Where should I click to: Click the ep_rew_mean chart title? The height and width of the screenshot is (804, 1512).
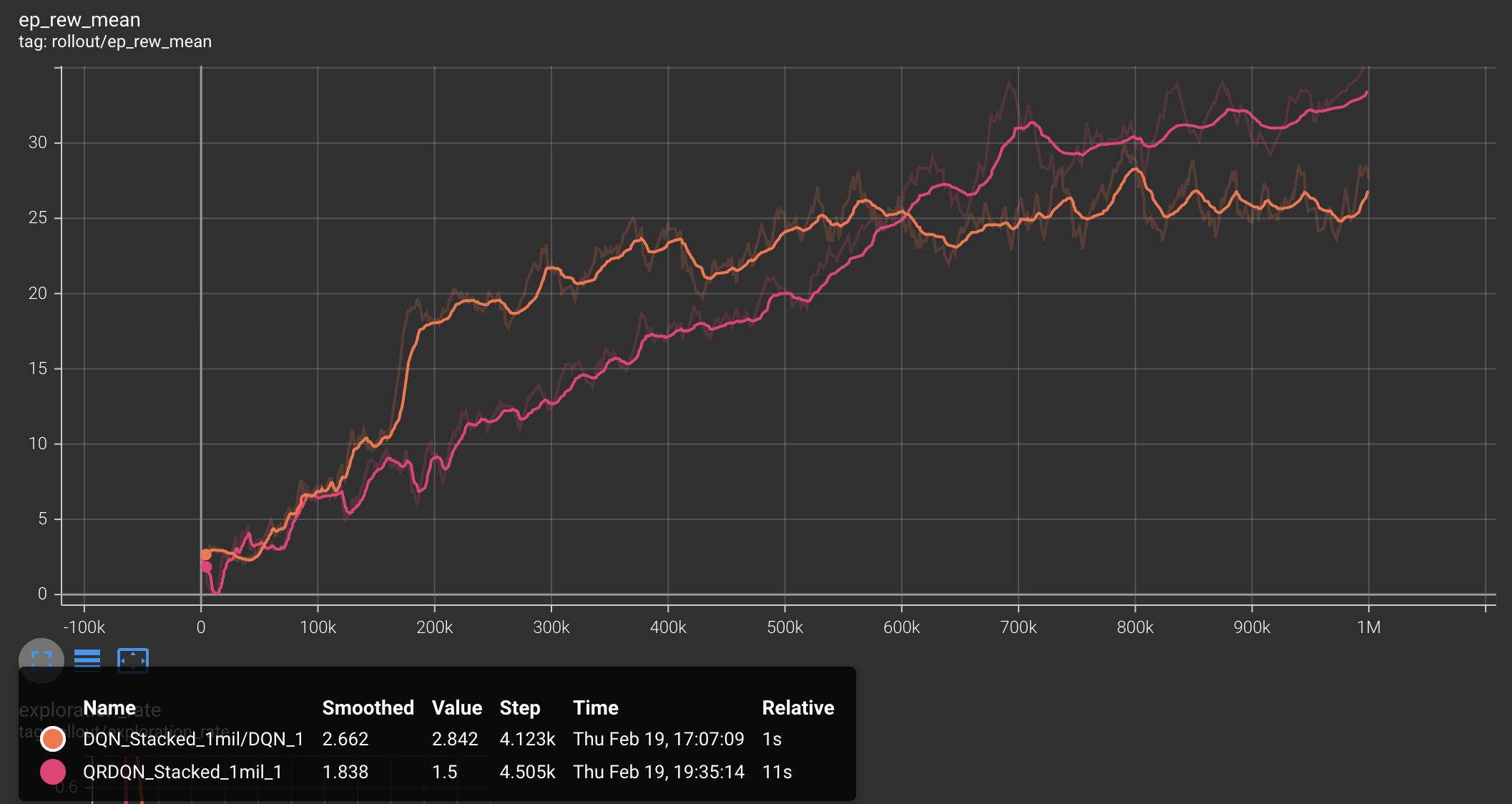pyautogui.click(x=79, y=20)
